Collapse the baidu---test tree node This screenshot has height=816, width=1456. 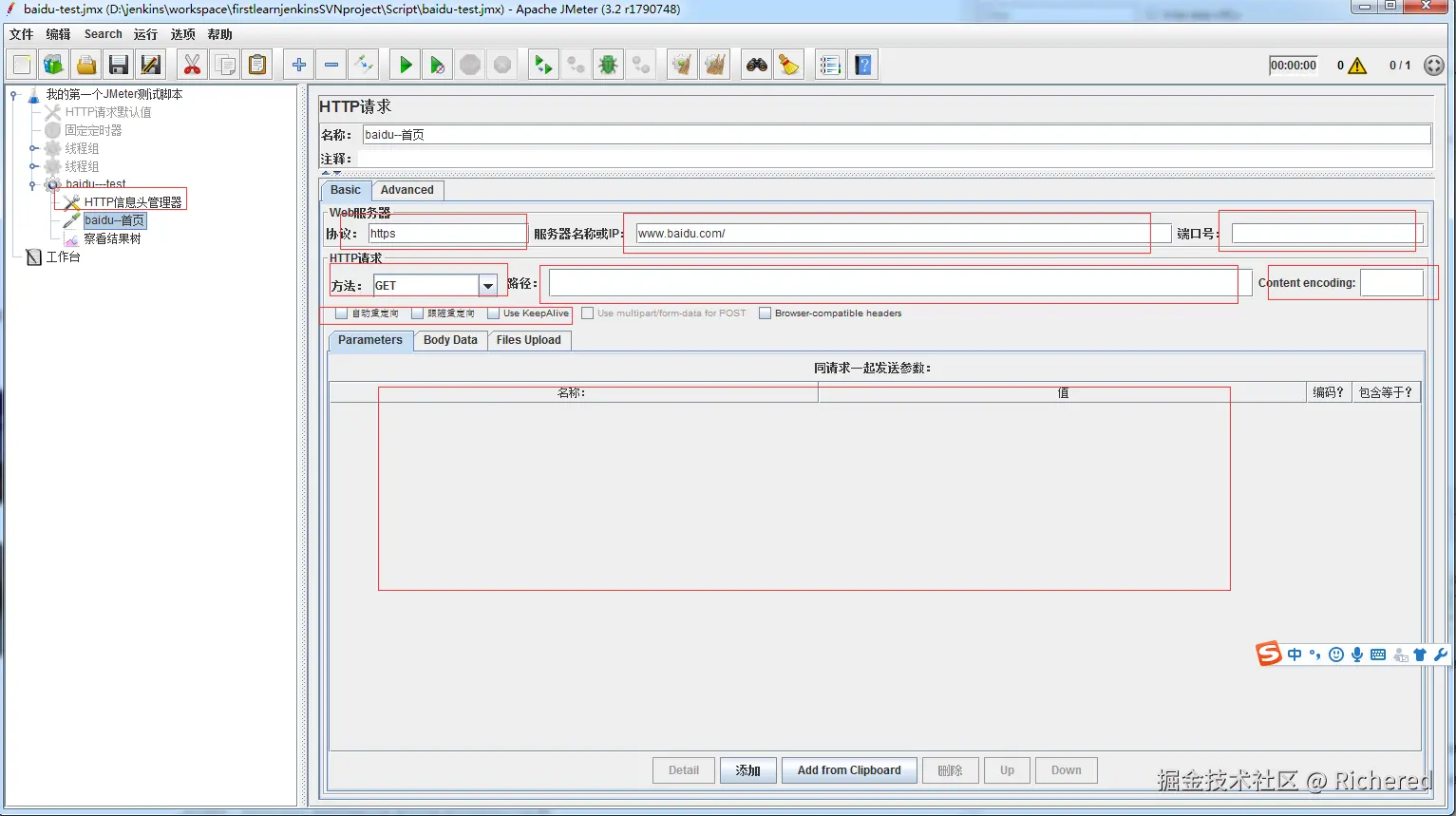[x=33, y=184]
